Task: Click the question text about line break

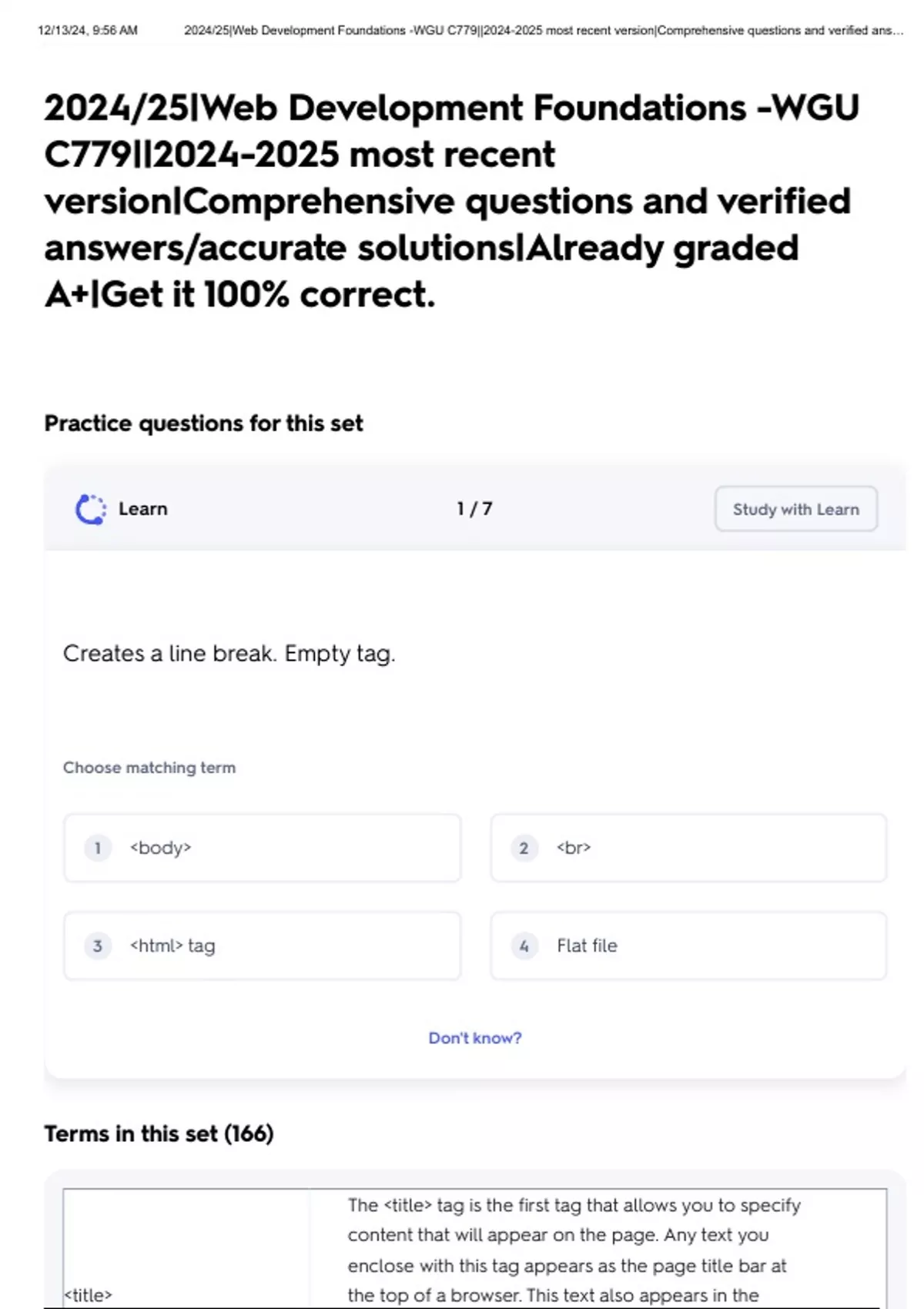Action: 229,654
